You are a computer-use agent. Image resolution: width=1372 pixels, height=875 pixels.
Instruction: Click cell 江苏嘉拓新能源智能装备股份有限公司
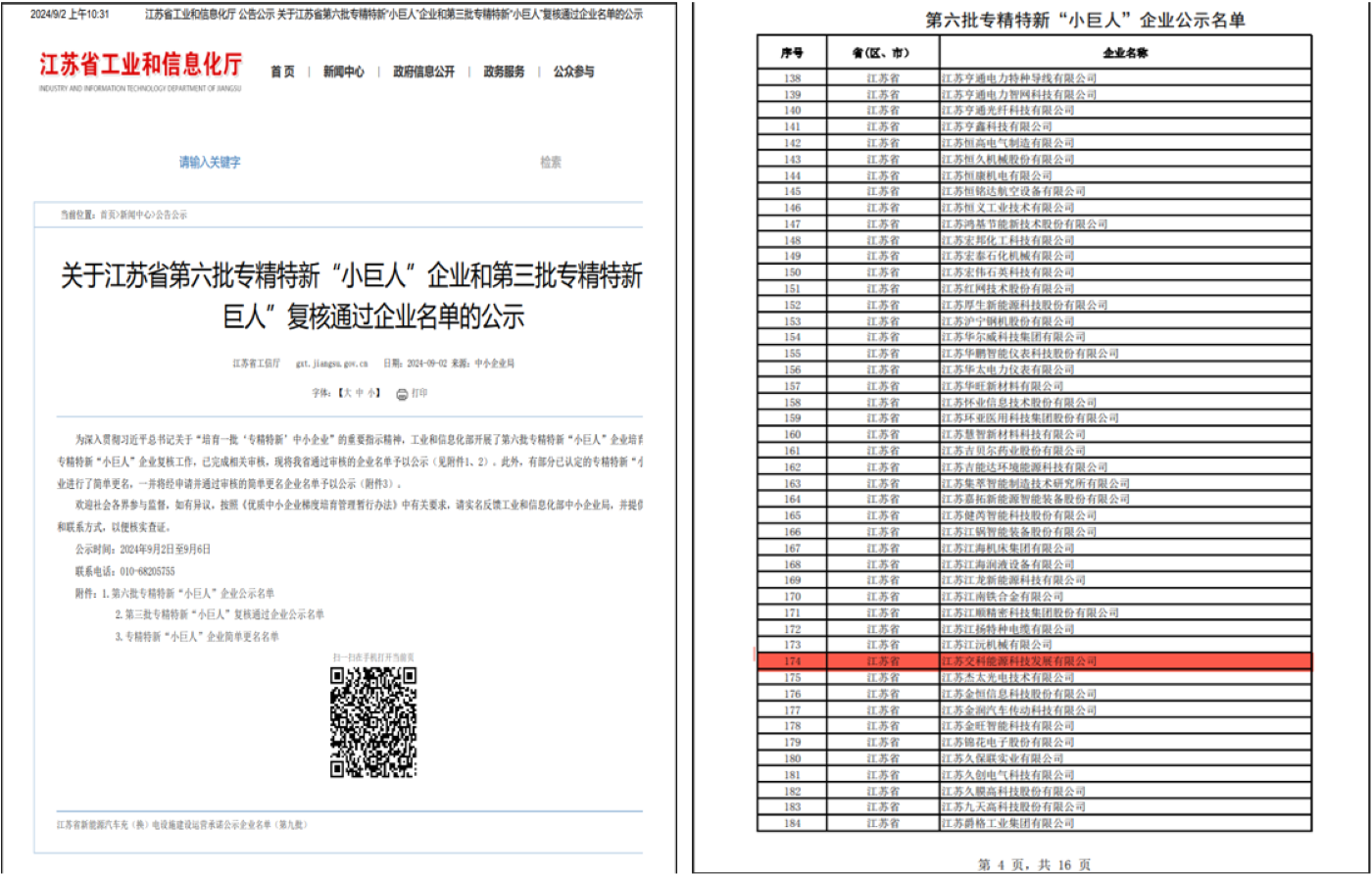pyautogui.click(x=1125, y=499)
